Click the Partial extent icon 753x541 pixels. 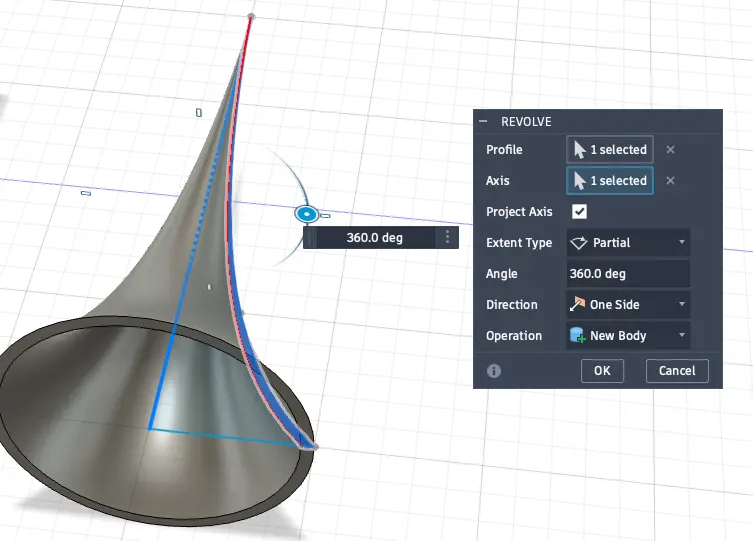pyautogui.click(x=578, y=243)
